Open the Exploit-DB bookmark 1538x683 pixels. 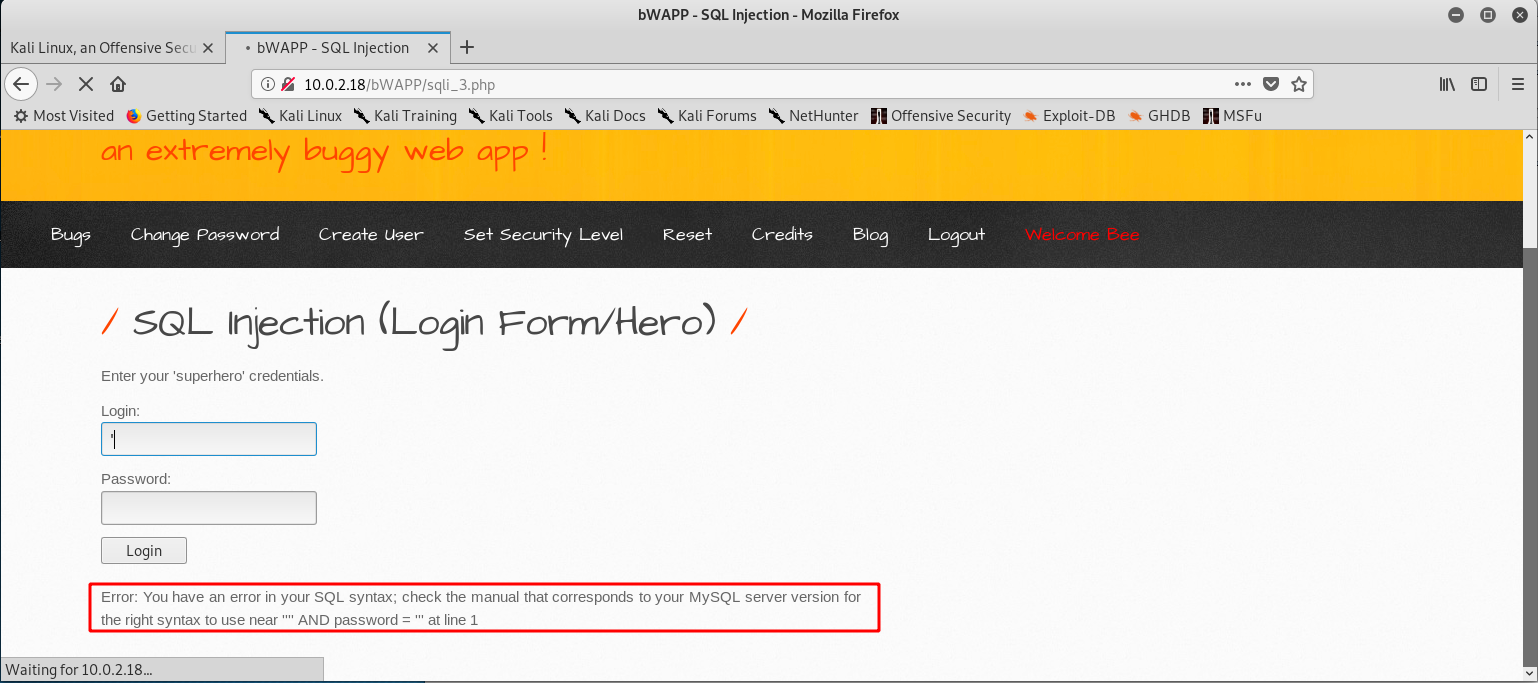pyautogui.click(x=1079, y=115)
